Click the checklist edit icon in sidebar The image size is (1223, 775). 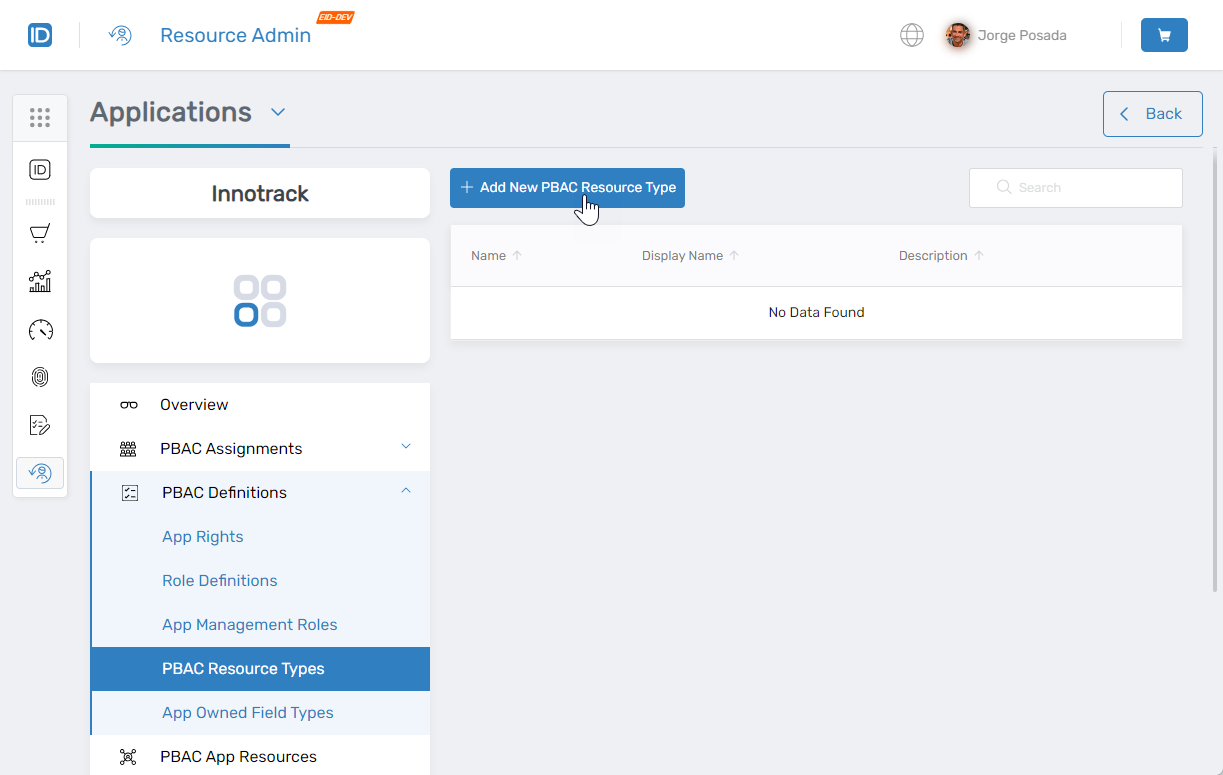click(x=40, y=425)
